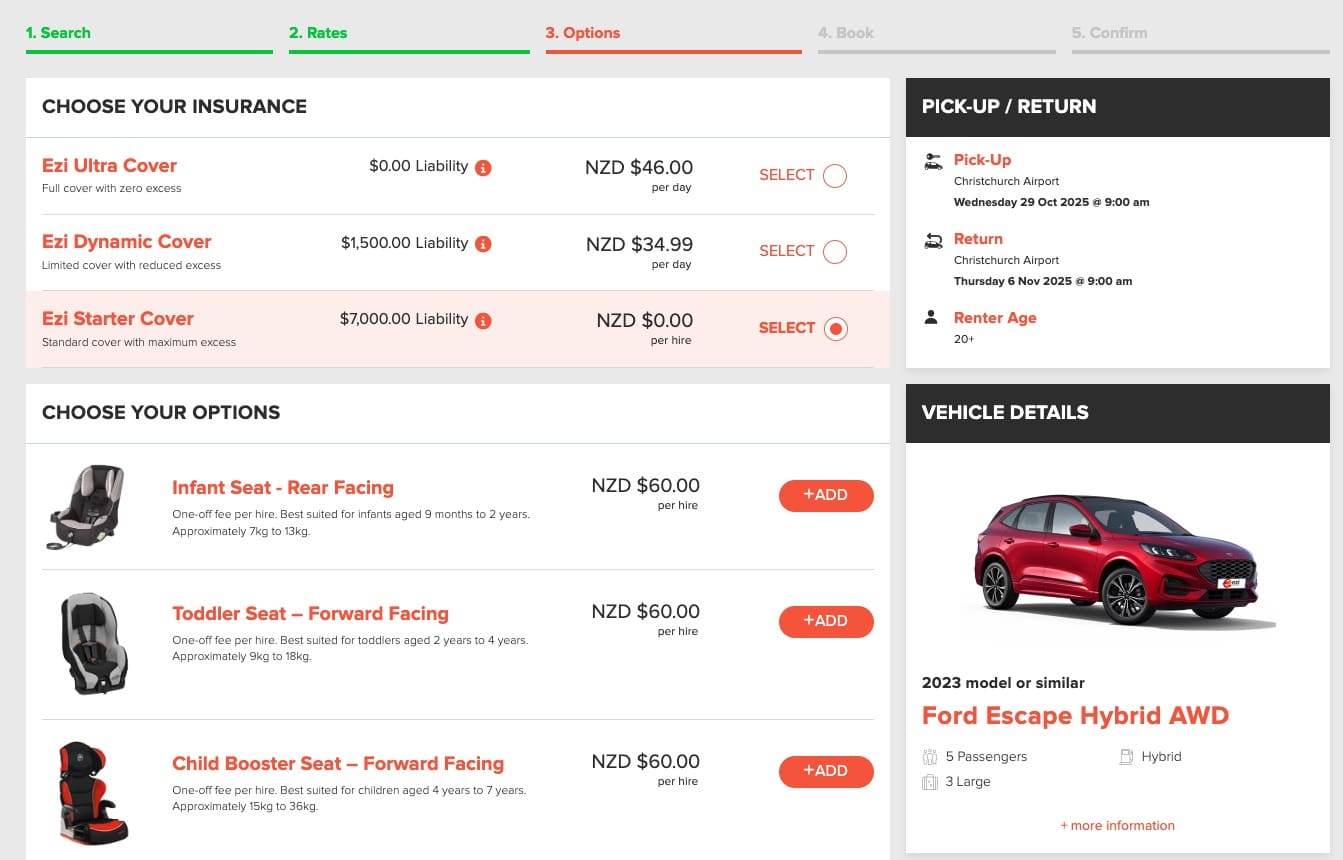Add the Infant Seat - Rear Facing
Viewport: 1343px width, 860px height.
click(x=826, y=495)
